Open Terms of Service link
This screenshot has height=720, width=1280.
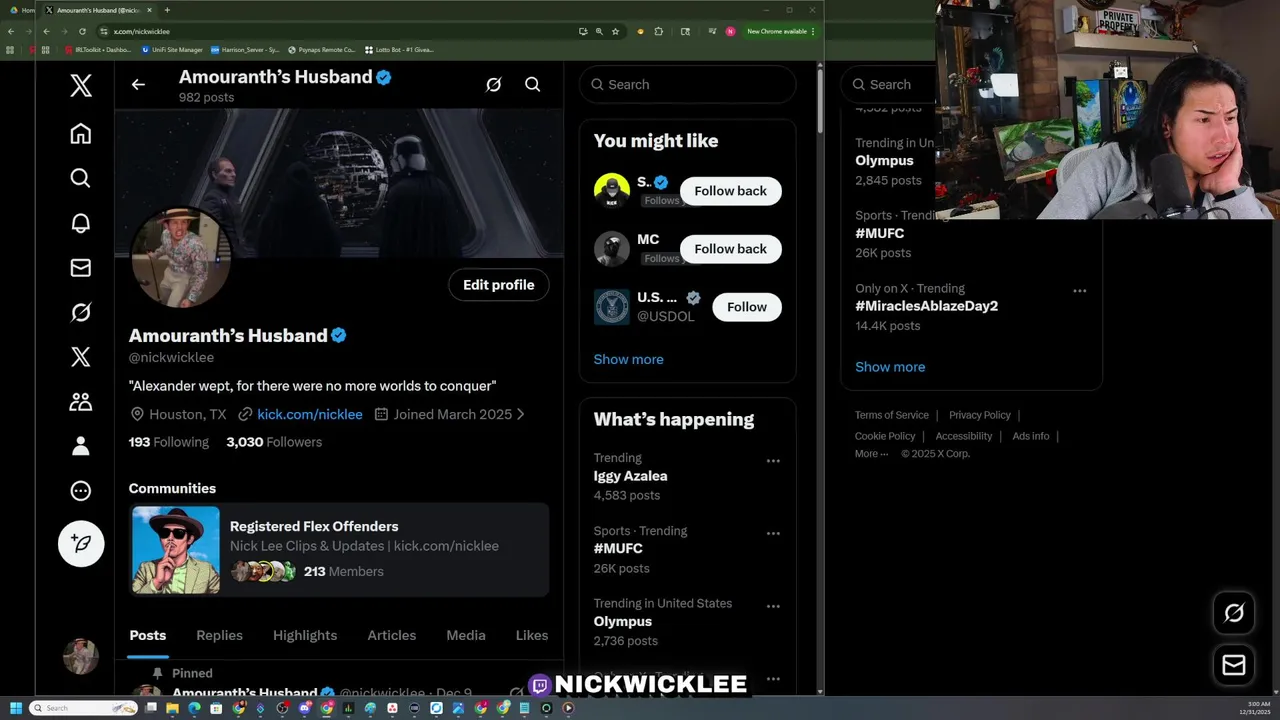892,415
